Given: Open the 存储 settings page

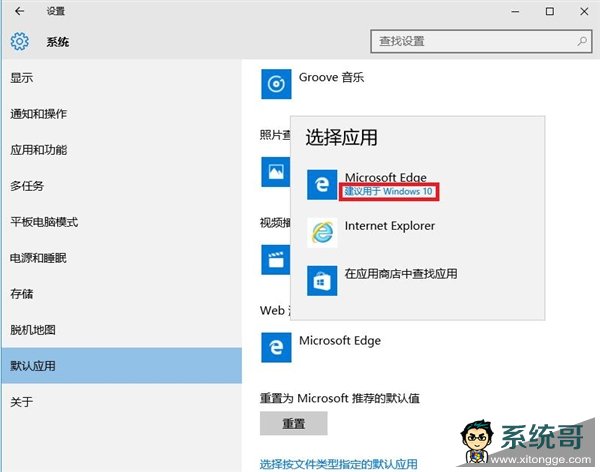Looking at the screenshot, I should point(121,294).
